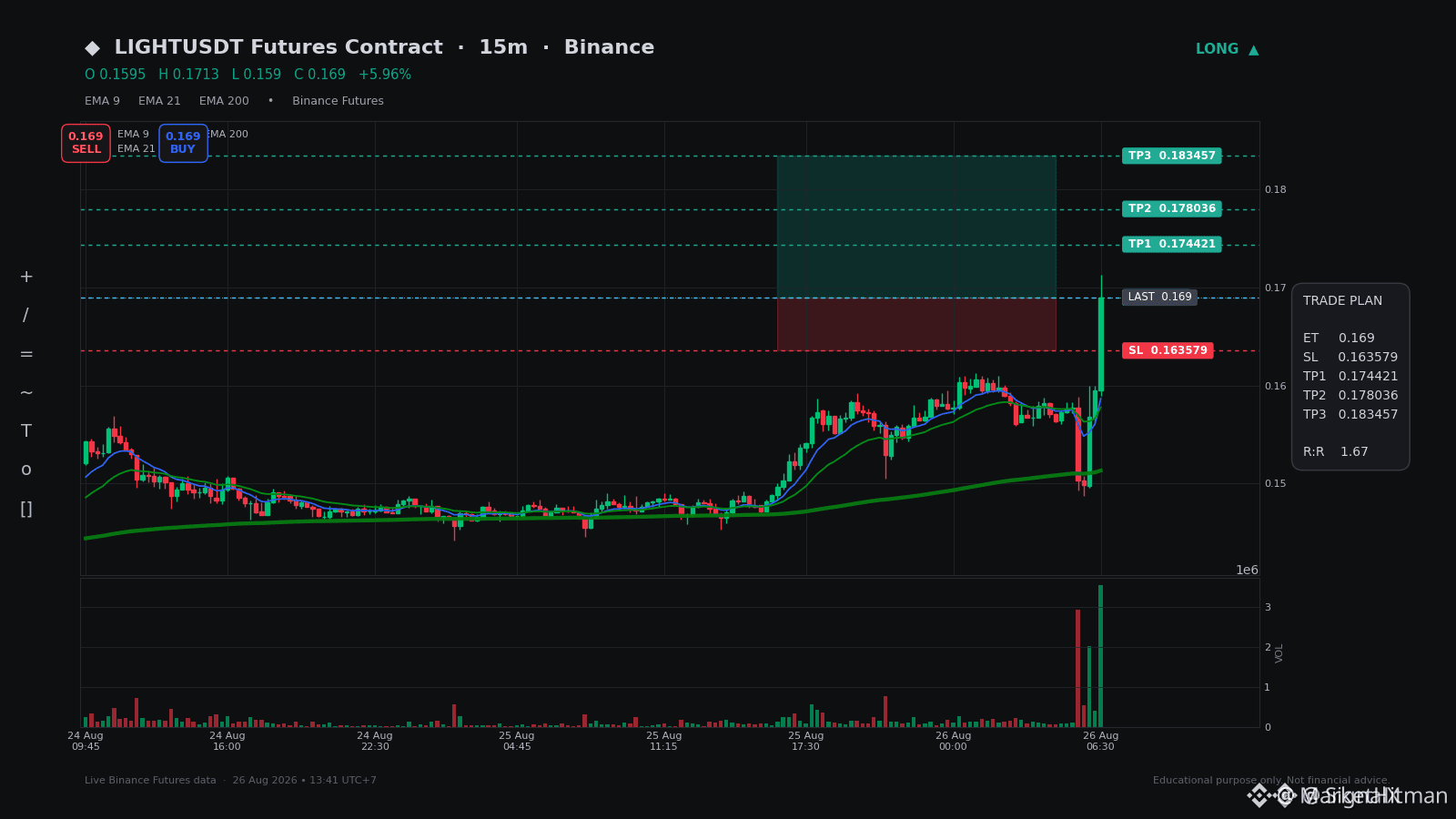Click the TP1 row in Trade Plan panel

(x=1350, y=376)
